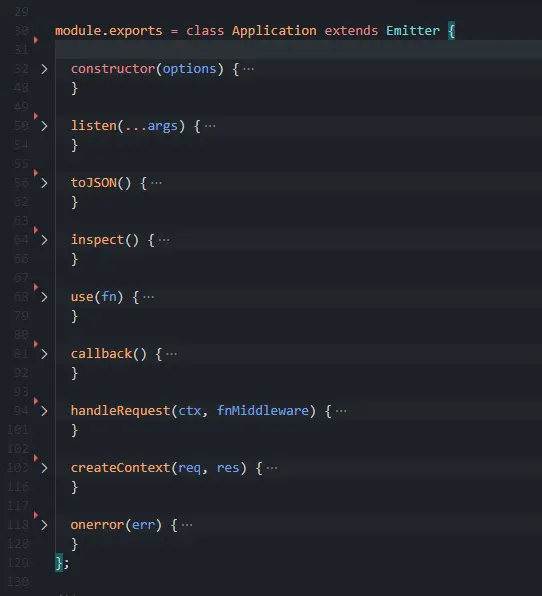This screenshot has height=596, width=542.
Task: Click the Application class name
Action: 274,30
